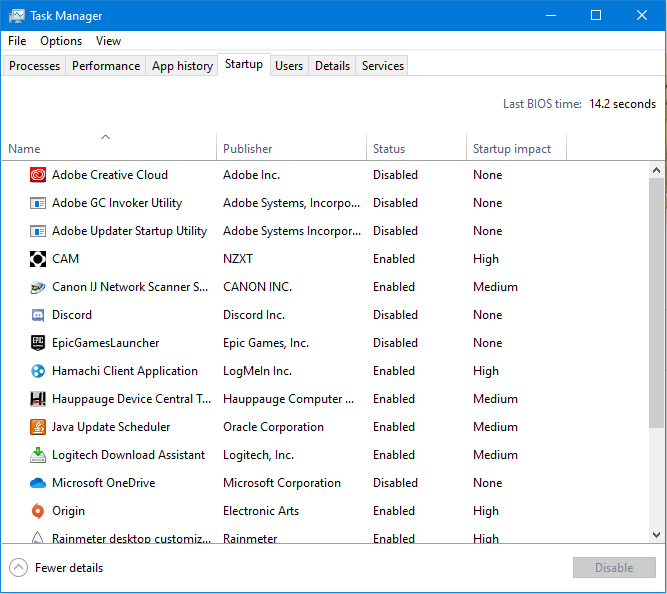Click the Adobe Creative Cloud icon
The image size is (667, 594).
tap(38, 175)
